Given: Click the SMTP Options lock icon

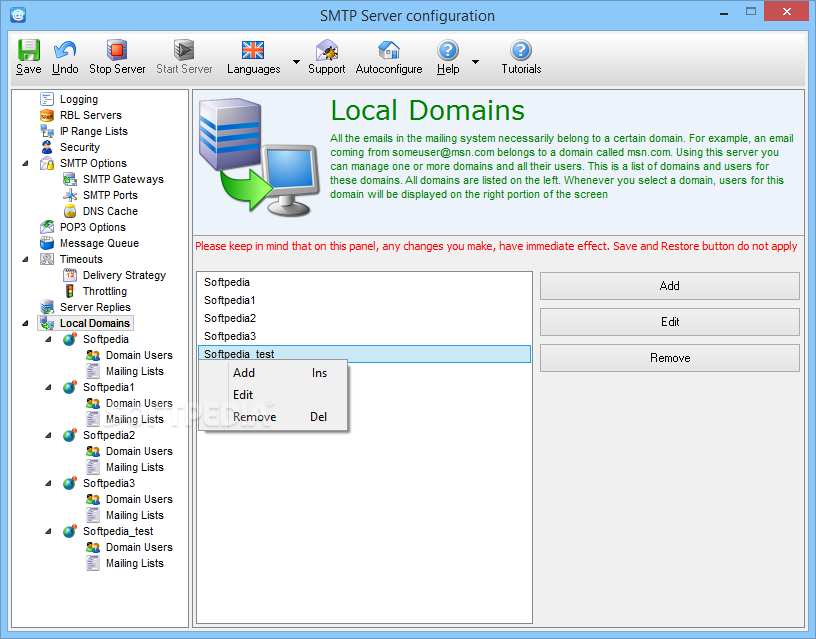Looking at the screenshot, I should click(x=47, y=163).
